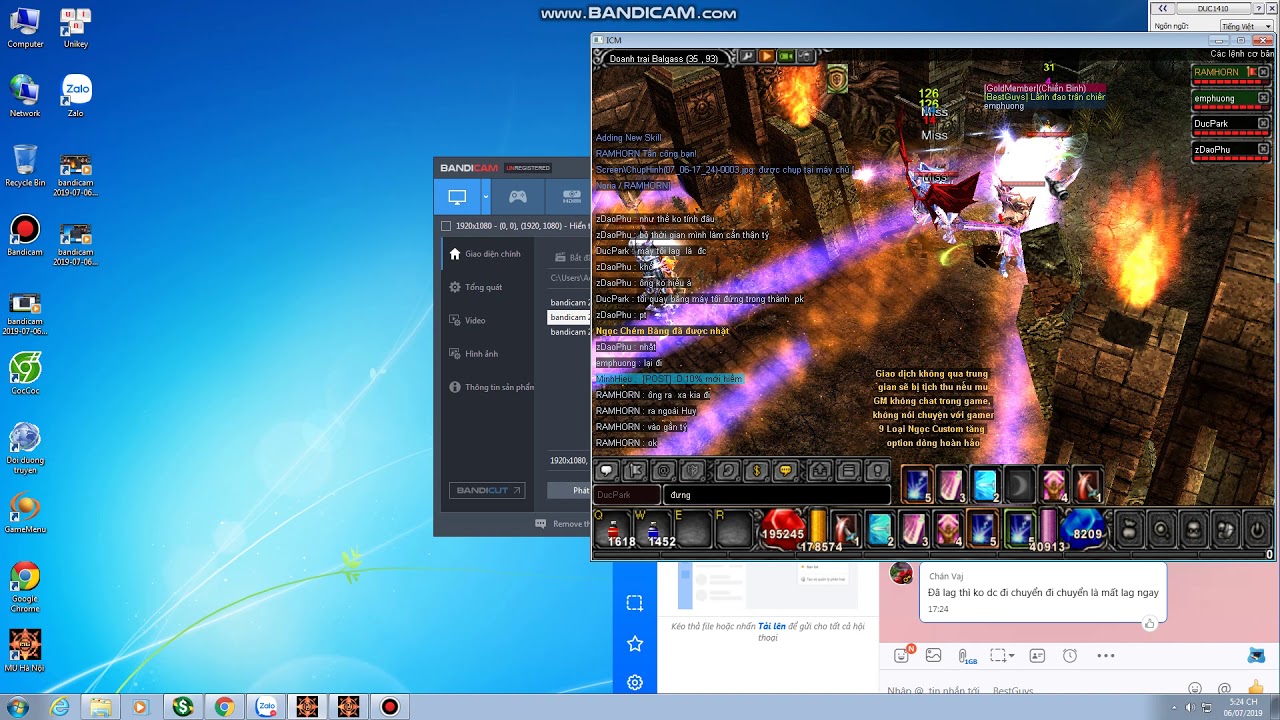Click the red health orb 195245

(x=783, y=528)
